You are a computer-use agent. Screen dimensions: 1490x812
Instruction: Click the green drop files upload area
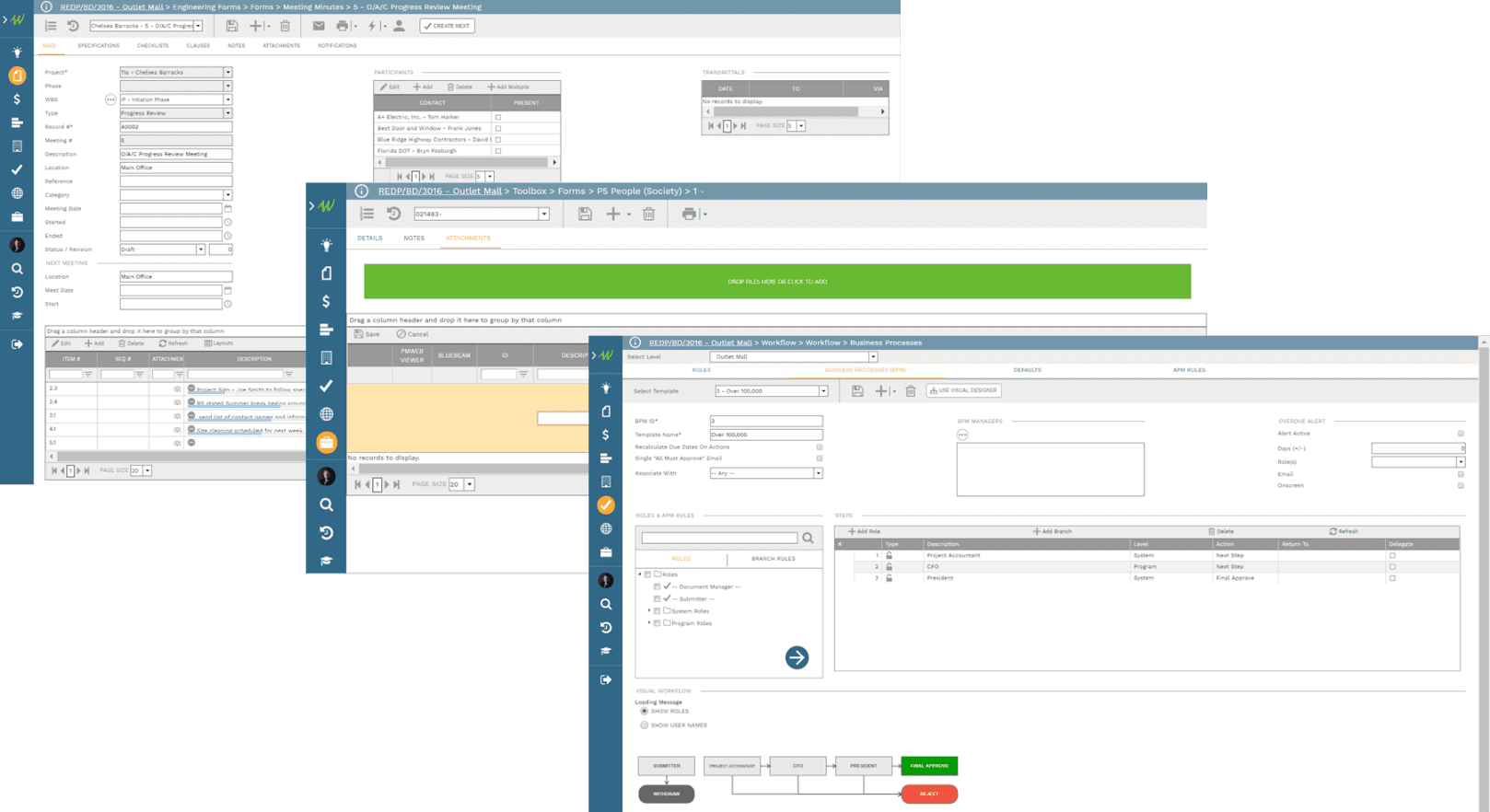(x=776, y=282)
